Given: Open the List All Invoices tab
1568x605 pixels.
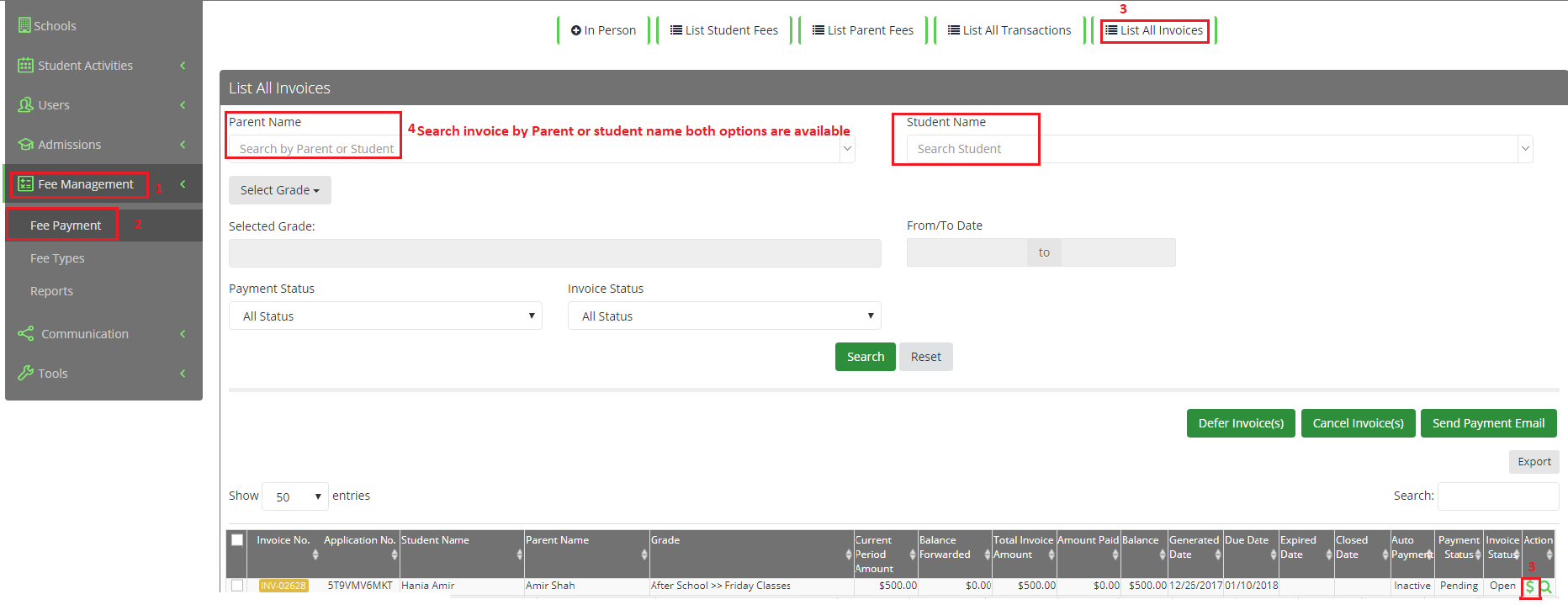Looking at the screenshot, I should click(x=1154, y=30).
